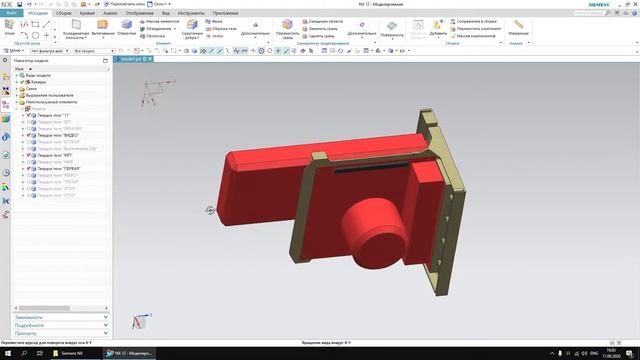The width and height of the screenshot is (640, 360).
Task: Click the Фаска chamfer command
Action: pos(214,21)
